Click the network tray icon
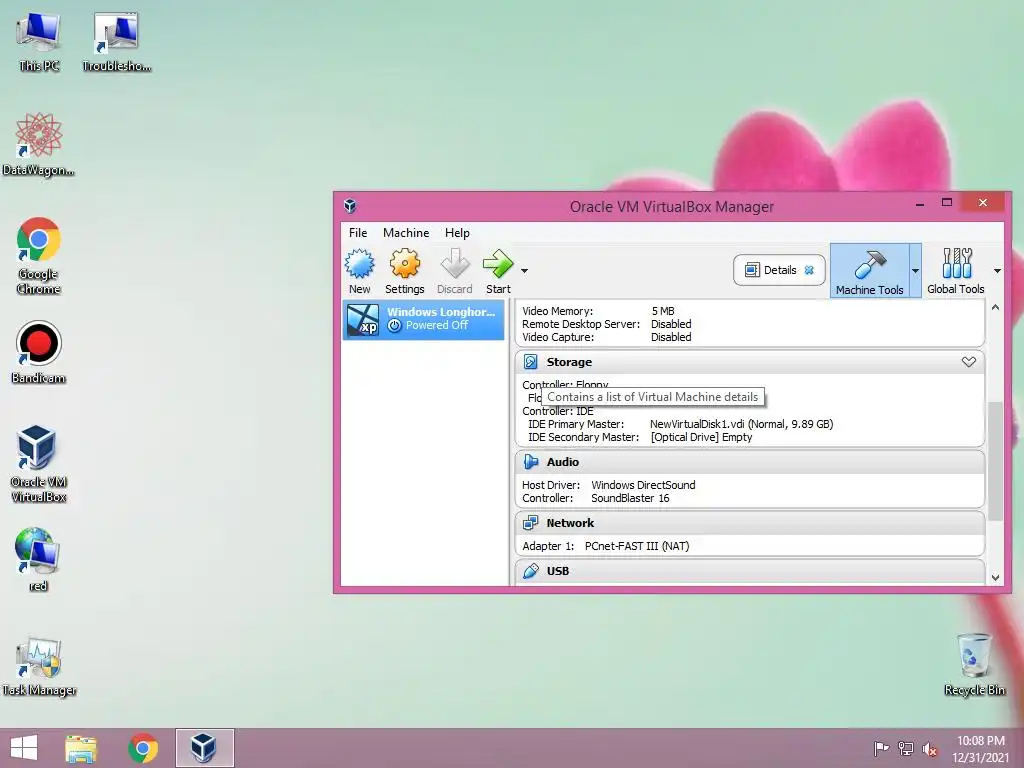Viewport: 1024px width, 768px height. coord(906,748)
